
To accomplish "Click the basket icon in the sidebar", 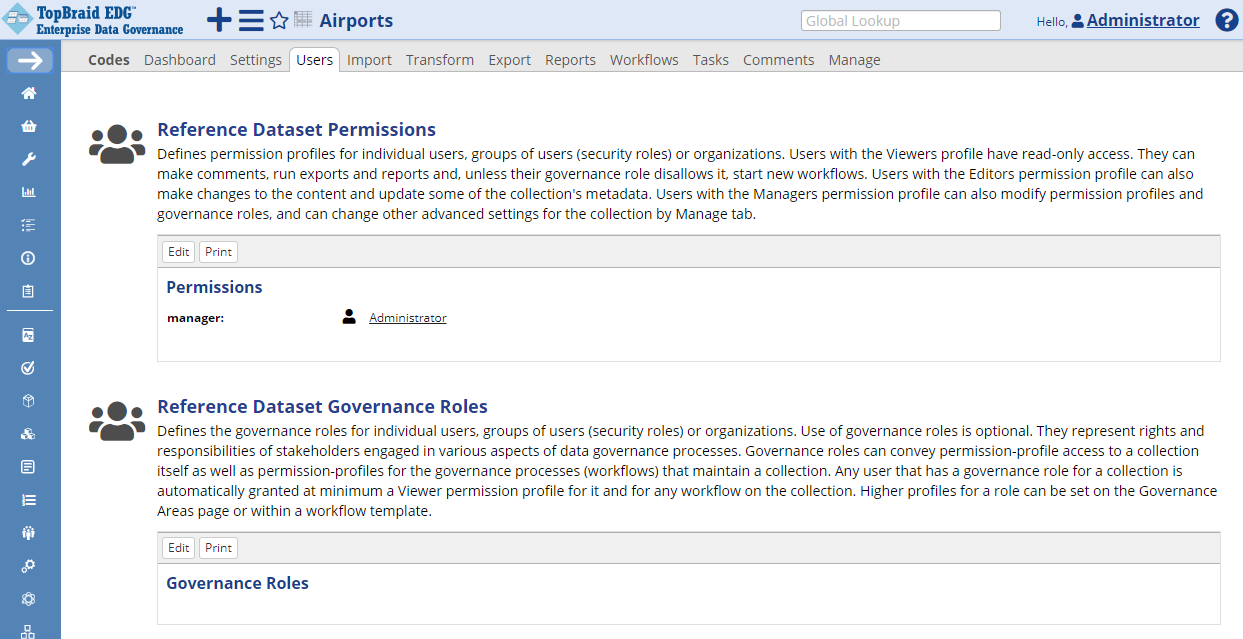I will point(29,125).
